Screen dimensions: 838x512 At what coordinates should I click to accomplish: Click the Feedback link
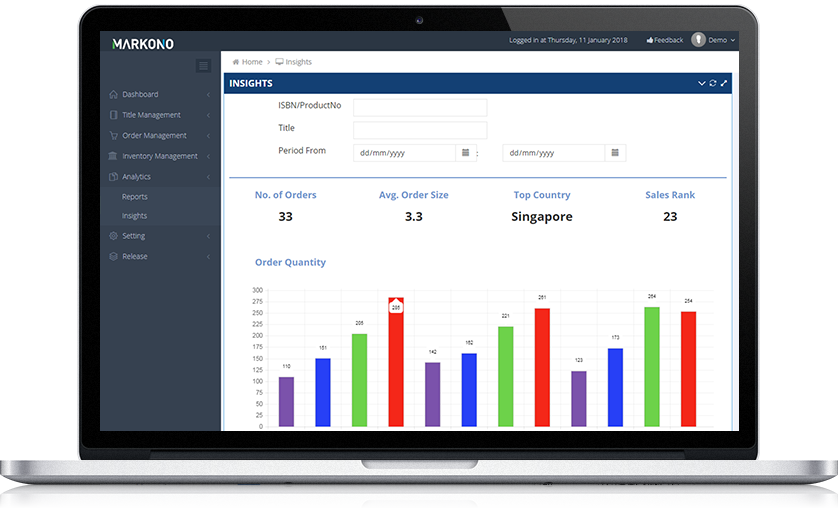point(669,40)
